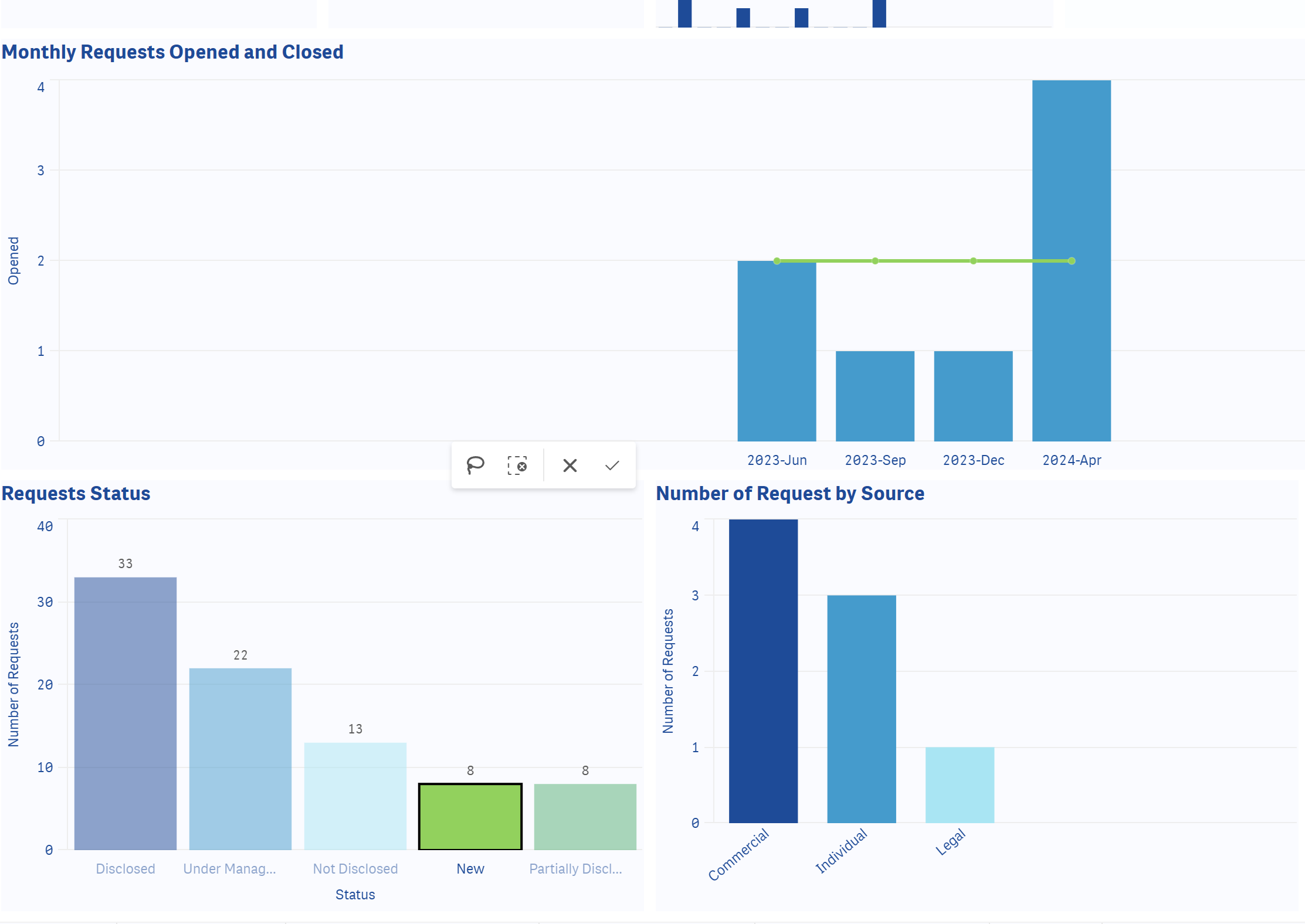
Task: Click the clear selection icon
Action: [517, 466]
